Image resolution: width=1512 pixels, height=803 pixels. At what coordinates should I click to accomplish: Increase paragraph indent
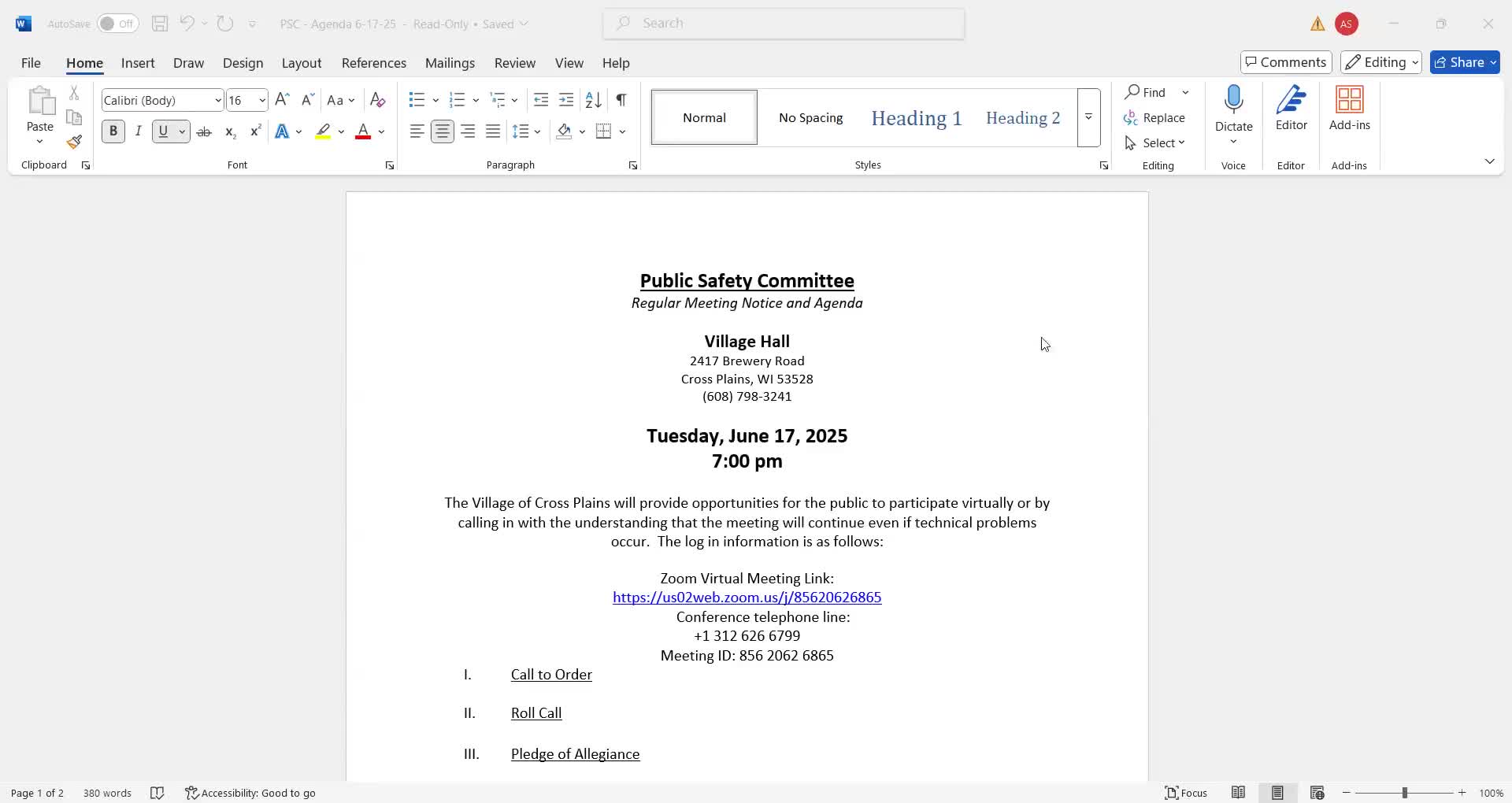tap(566, 100)
